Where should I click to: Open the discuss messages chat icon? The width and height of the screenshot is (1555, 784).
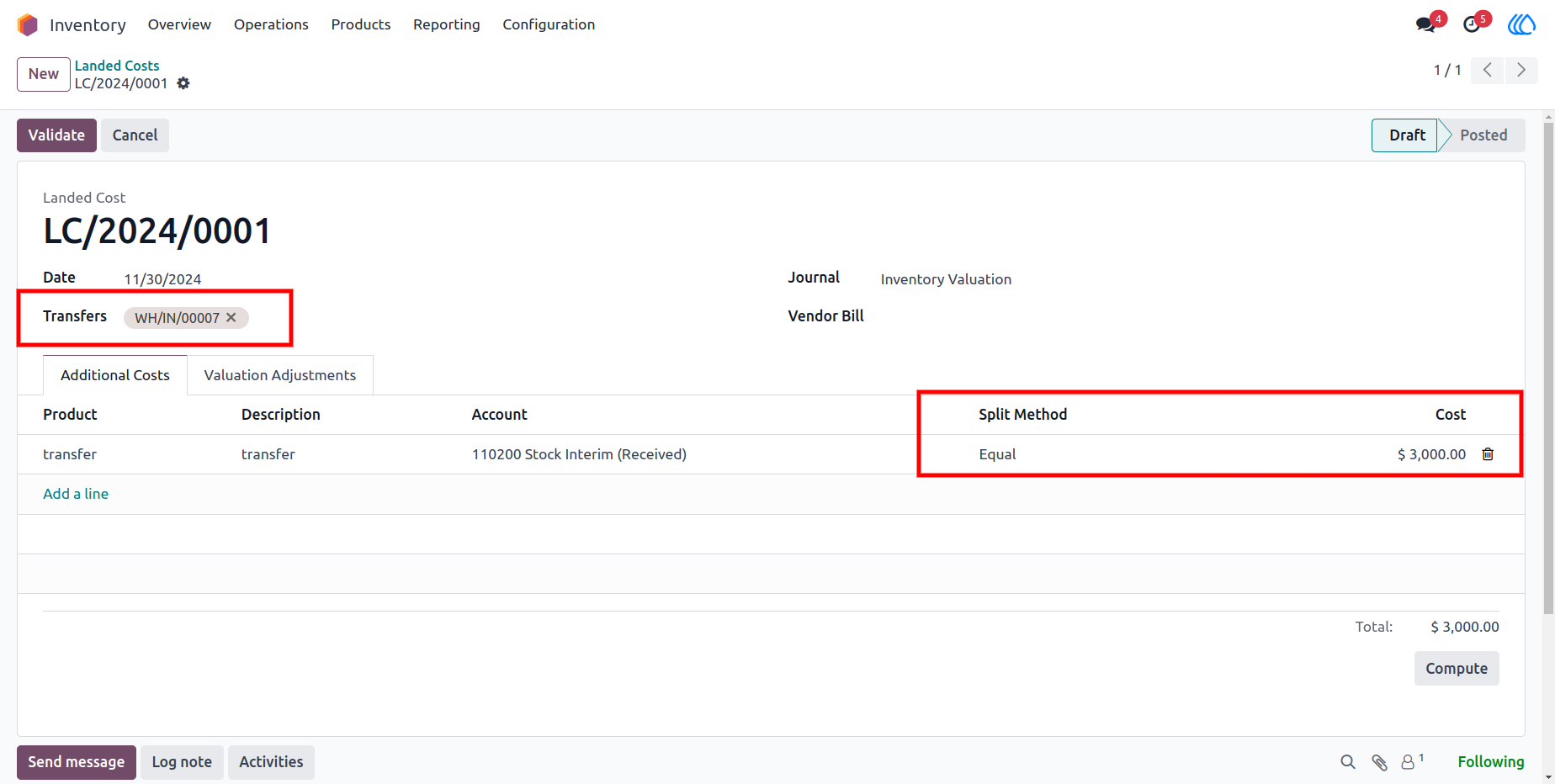pyautogui.click(x=1425, y=24)
